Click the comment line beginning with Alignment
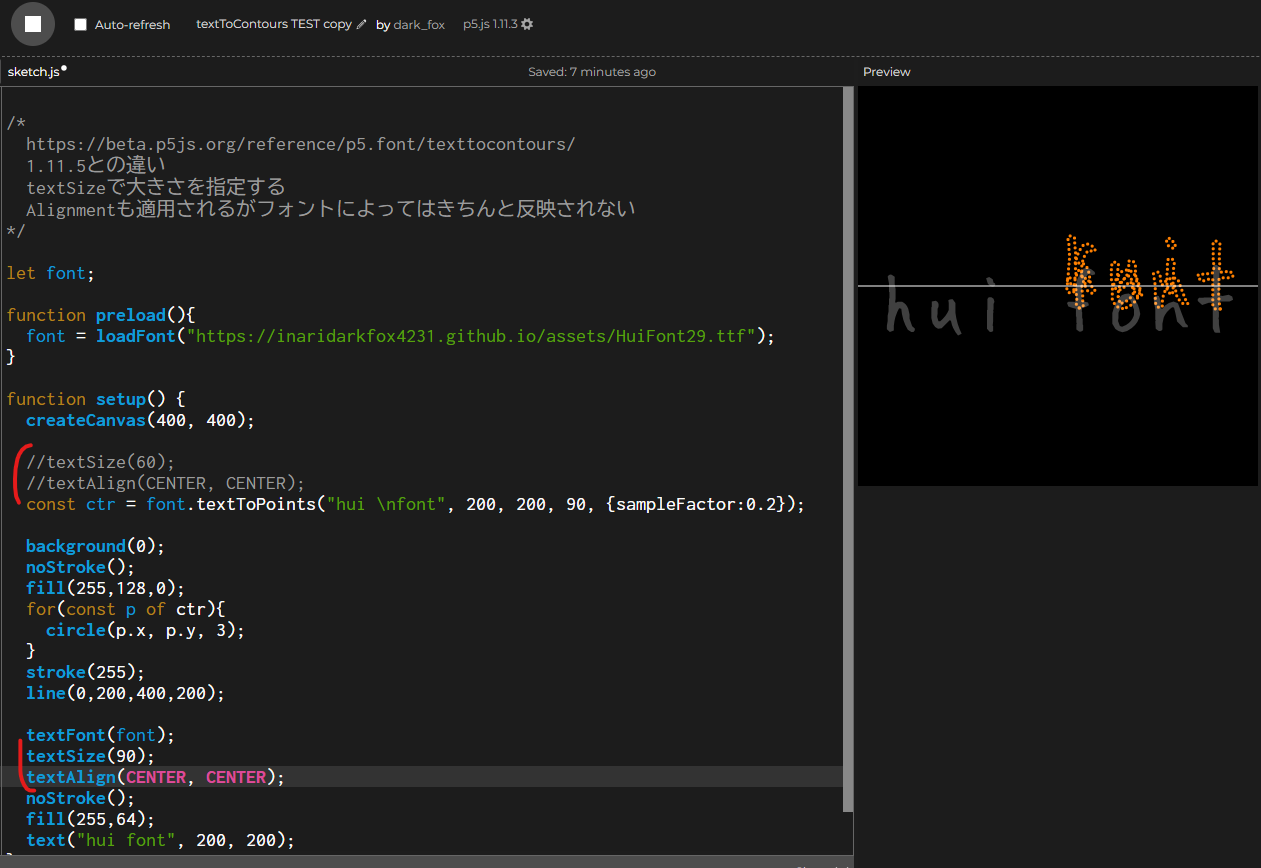This screenshot has height=868, width=1261. click(x=330, y=209)
